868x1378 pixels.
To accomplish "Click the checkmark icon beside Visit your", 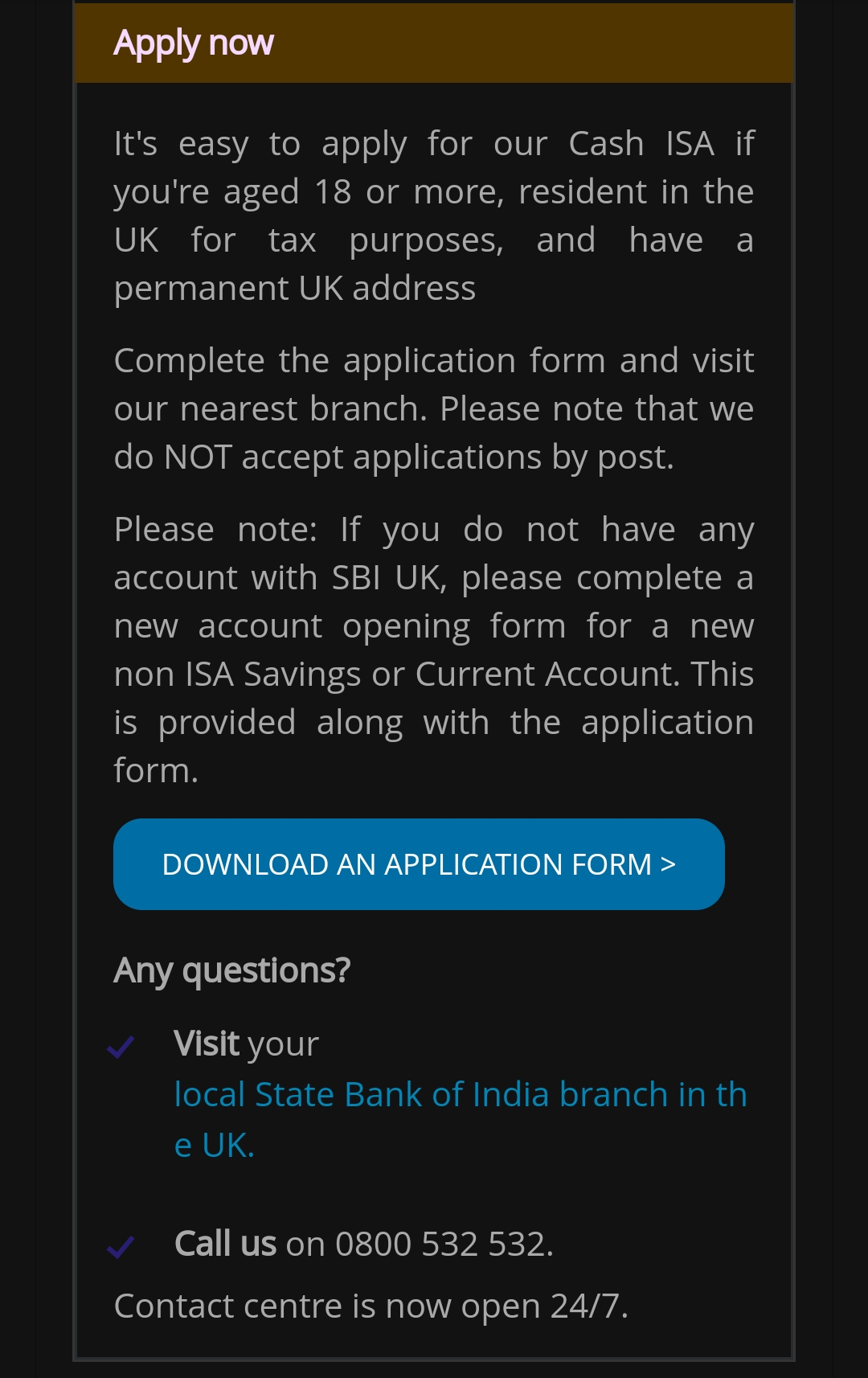I will pyautogui.click(x=121, y=1047).
